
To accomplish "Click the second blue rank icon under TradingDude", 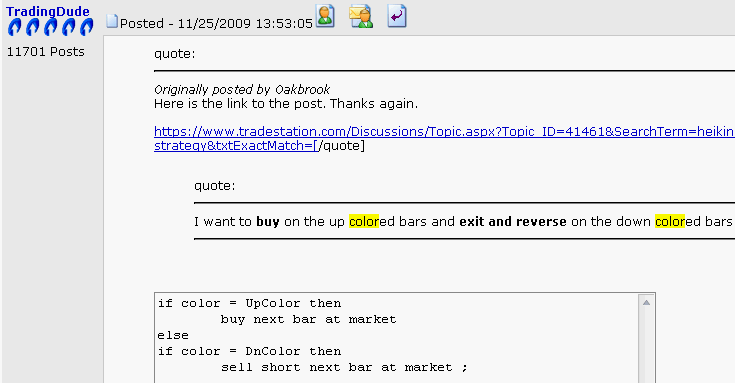I will (32, 27).
